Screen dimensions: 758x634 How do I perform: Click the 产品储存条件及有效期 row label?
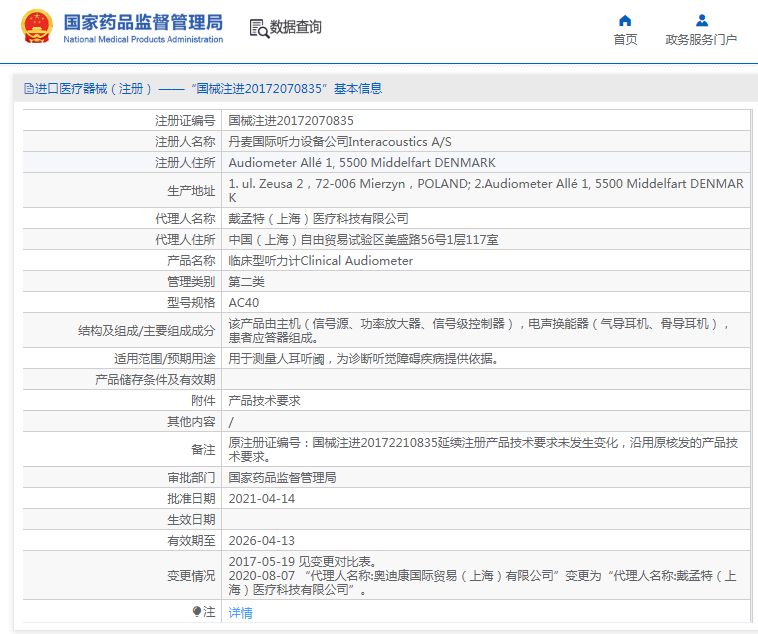pos(155,380)
